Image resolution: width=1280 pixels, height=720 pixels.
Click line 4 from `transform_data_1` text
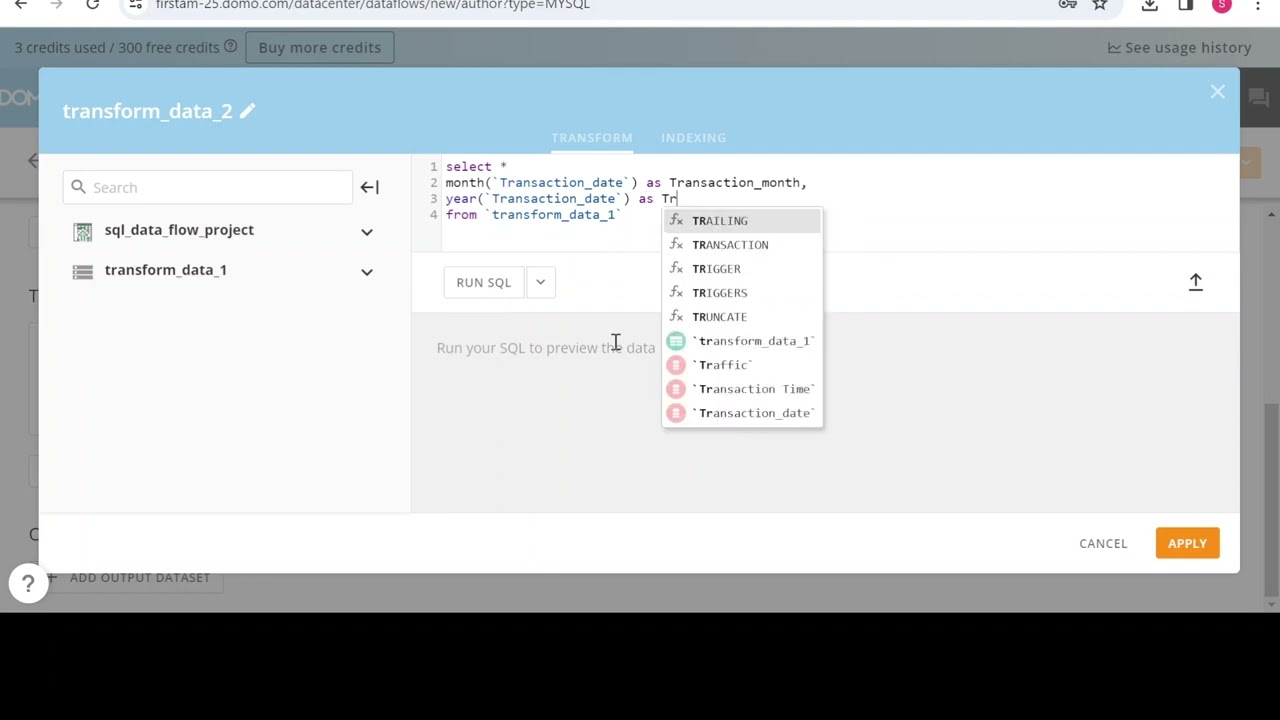pyautogui.click(x=534, y=215)
